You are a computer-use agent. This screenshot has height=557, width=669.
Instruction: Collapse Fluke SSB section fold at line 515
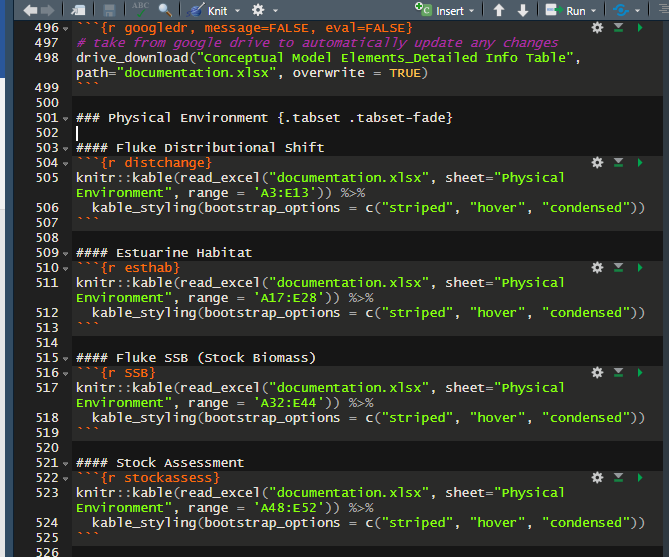click(65, 359)
